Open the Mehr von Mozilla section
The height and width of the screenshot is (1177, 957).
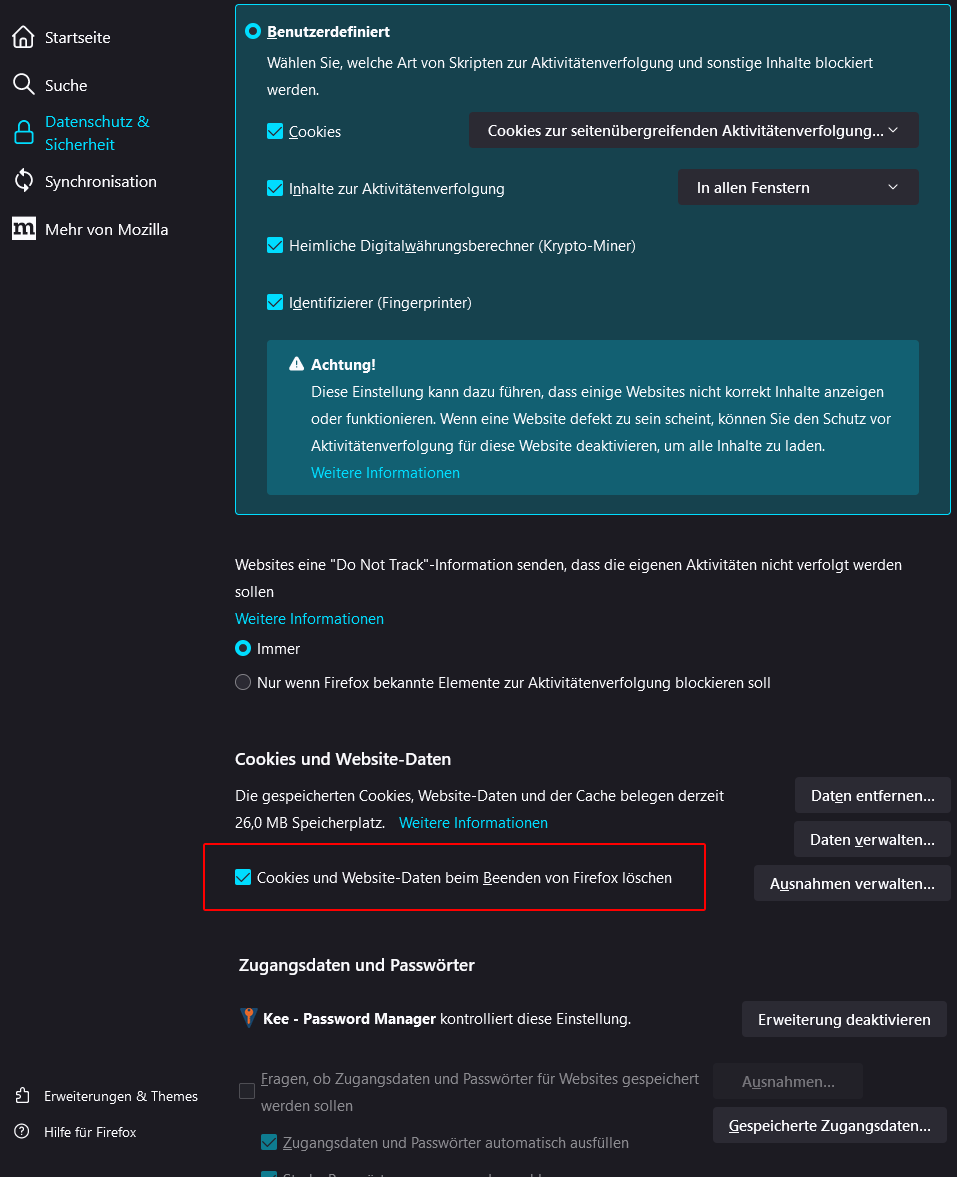pos(106,229)
